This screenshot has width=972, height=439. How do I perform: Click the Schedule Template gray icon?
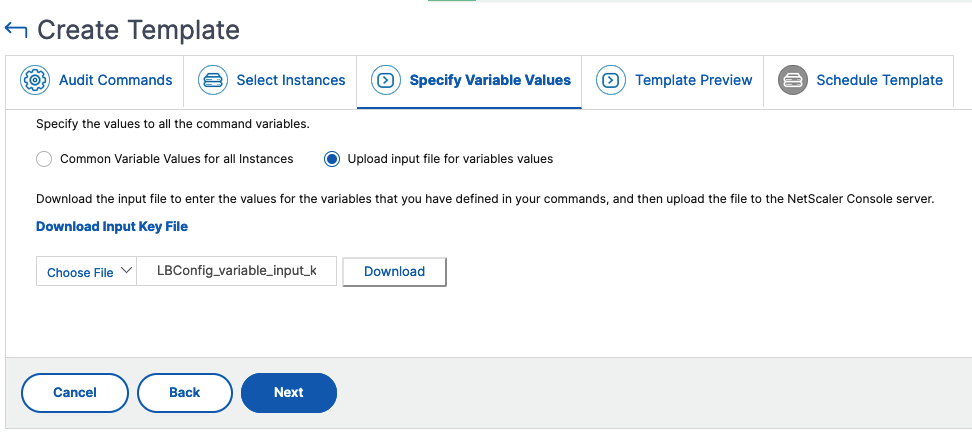click(793, 80)
